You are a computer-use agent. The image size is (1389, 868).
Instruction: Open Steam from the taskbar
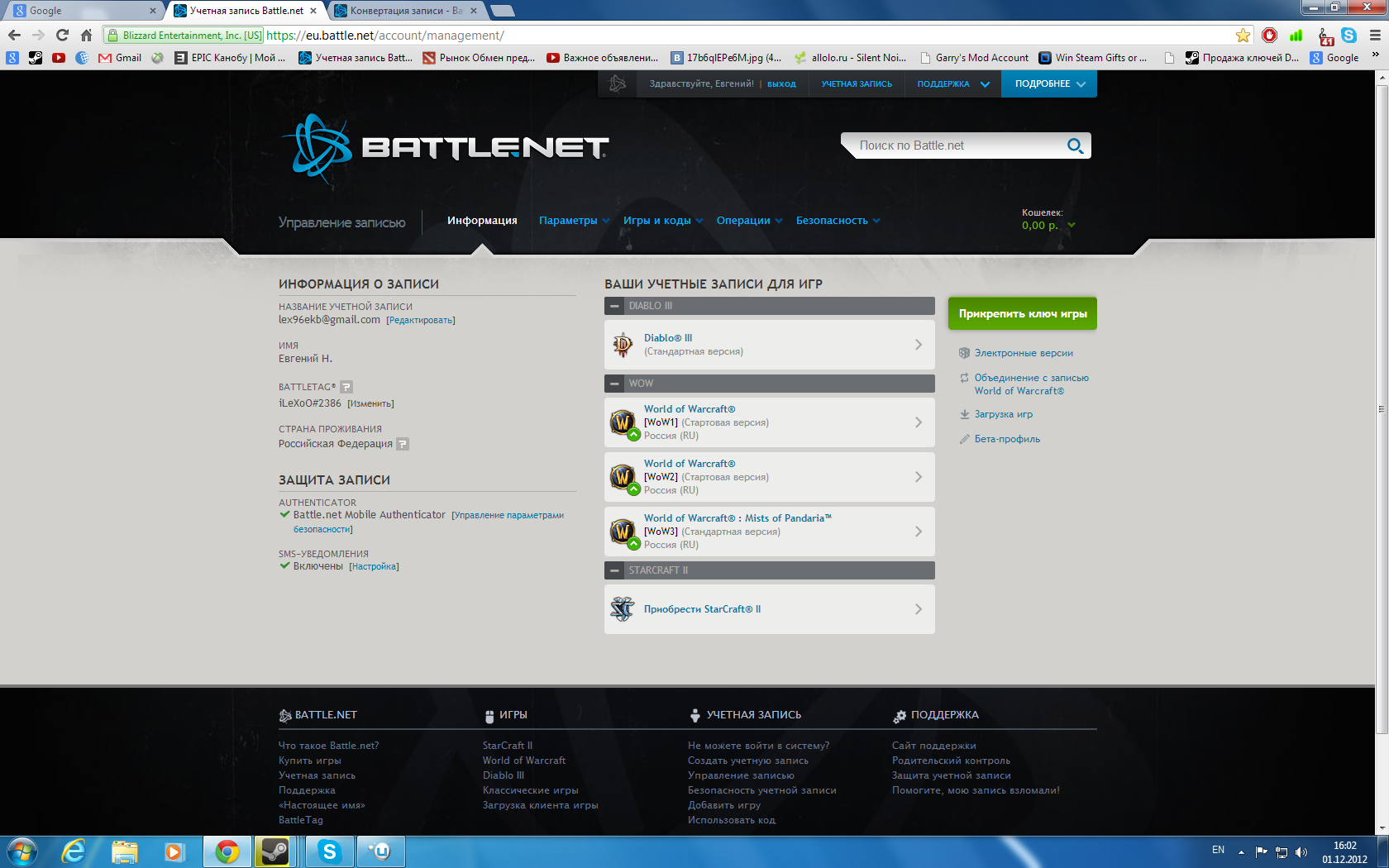273,851
